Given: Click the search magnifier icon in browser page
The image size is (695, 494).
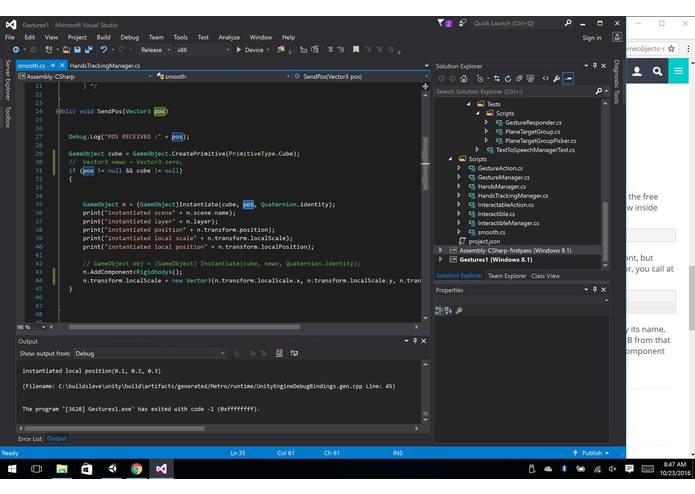Looking at the screenshot, I should coord(657,71).
